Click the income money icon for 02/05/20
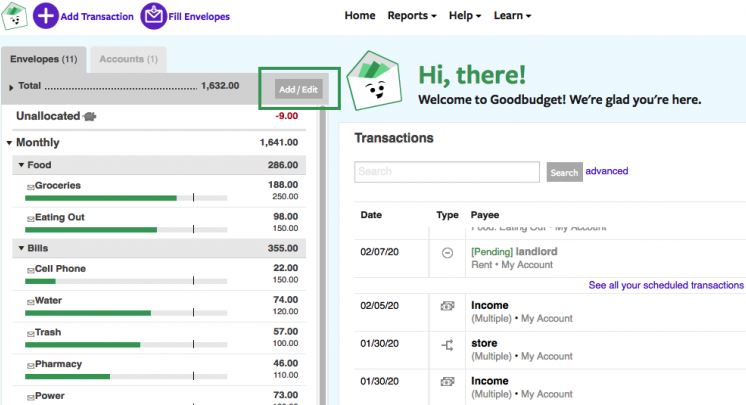Viewport: 746px width, 405px height. click(x=447, y=306)
